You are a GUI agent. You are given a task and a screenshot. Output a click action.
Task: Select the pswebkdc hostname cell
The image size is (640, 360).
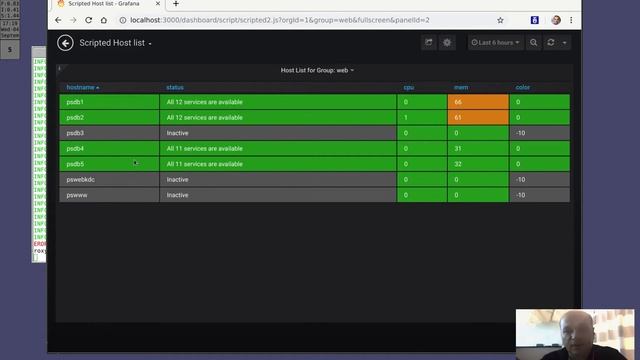point(109,180)
